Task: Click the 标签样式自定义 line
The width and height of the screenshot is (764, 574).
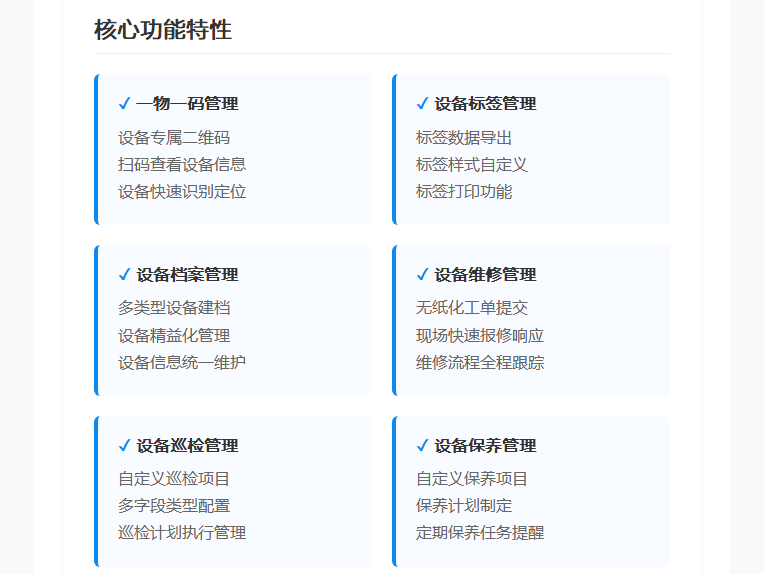Action: point(472,164)
